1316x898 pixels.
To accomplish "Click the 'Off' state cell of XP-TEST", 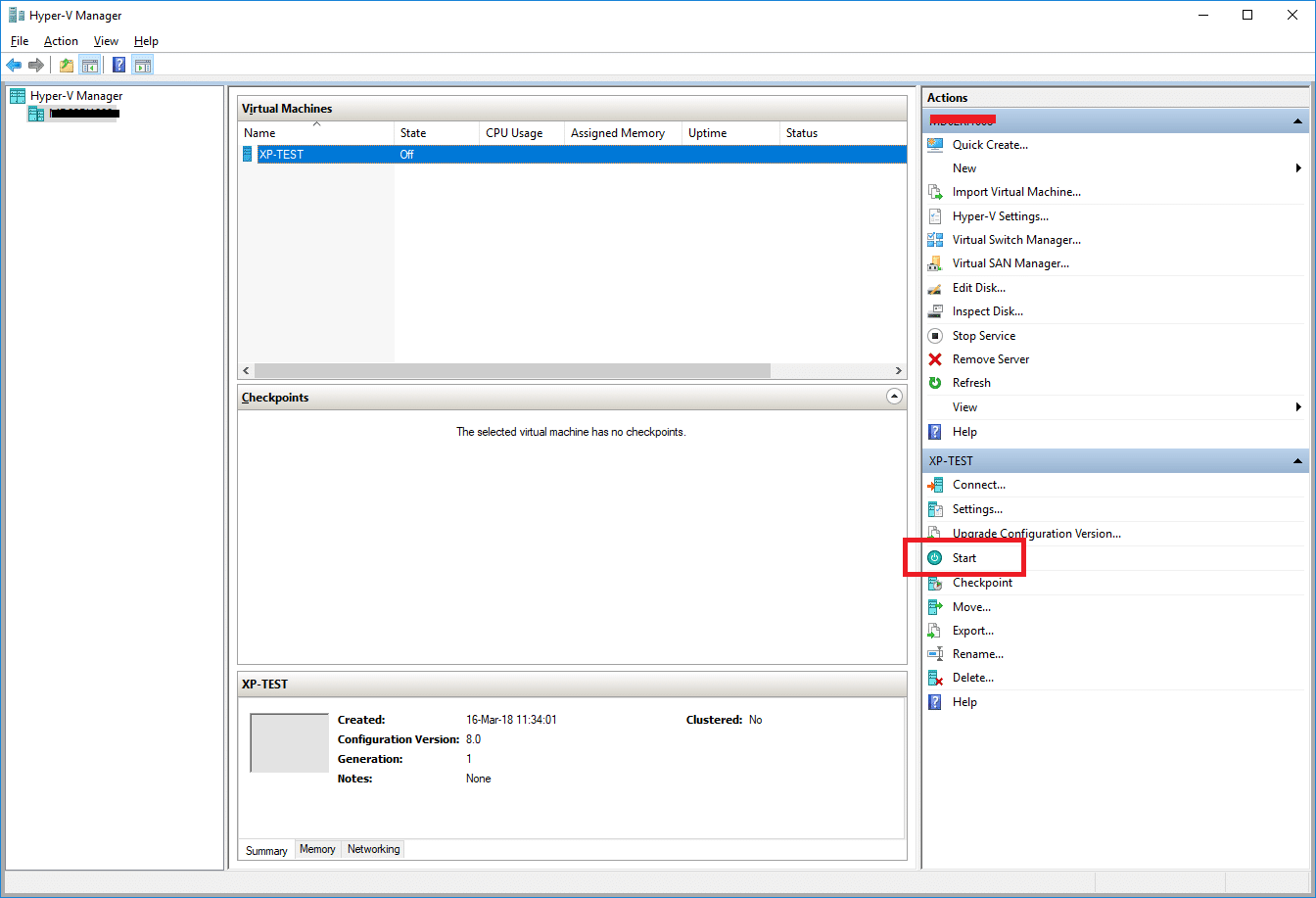I will [x=406, y=155].
